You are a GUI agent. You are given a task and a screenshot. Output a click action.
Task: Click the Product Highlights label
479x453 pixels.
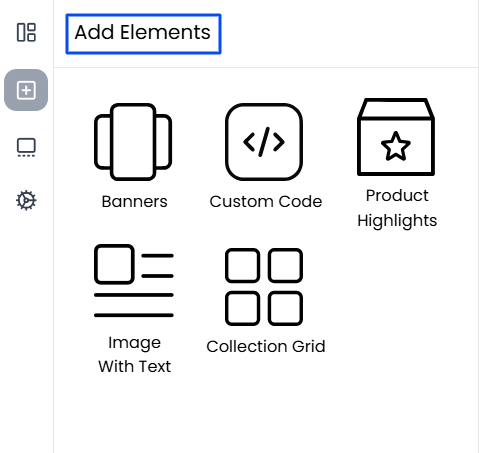point(397,208)
